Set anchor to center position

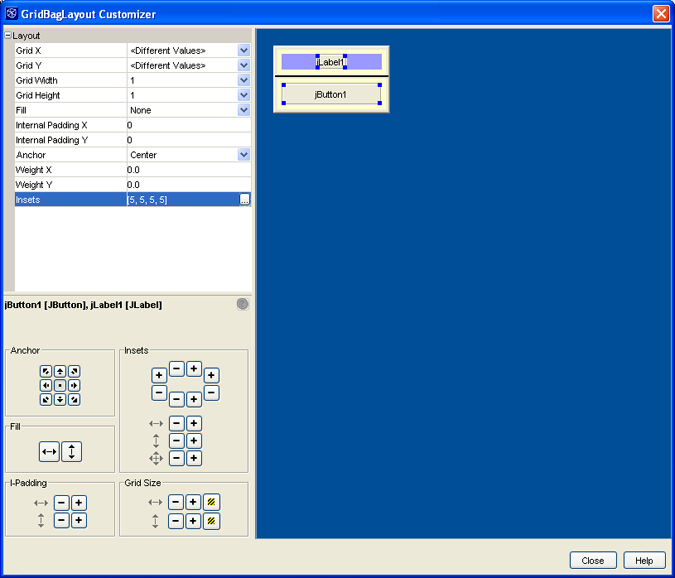point(60,385)
